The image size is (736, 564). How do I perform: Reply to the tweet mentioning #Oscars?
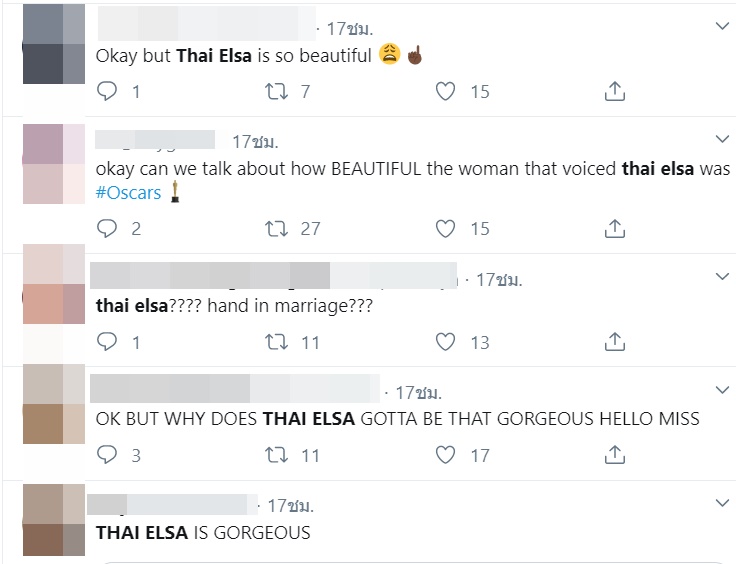[107, 228]
